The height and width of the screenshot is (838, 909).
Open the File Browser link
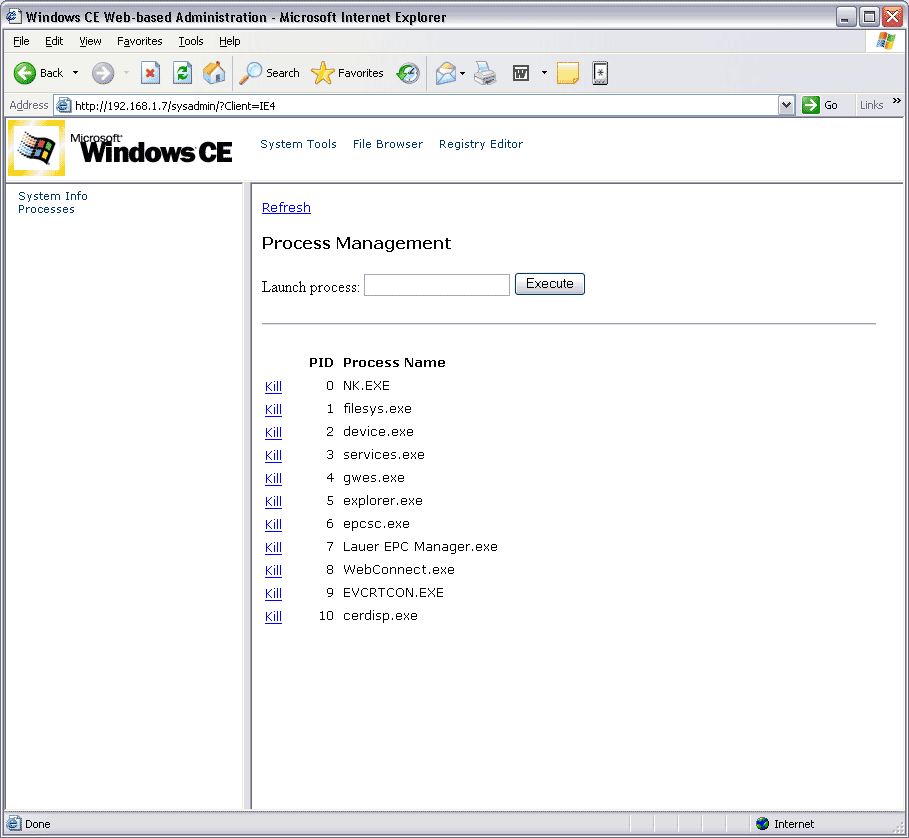click(388, 144)
